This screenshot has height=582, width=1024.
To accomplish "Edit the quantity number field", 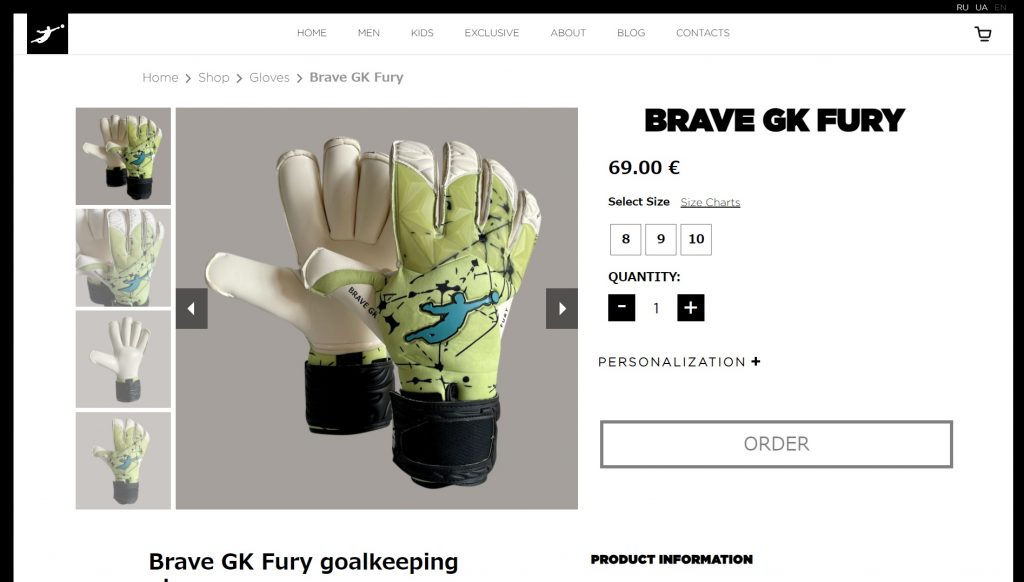I will (656, 308).
